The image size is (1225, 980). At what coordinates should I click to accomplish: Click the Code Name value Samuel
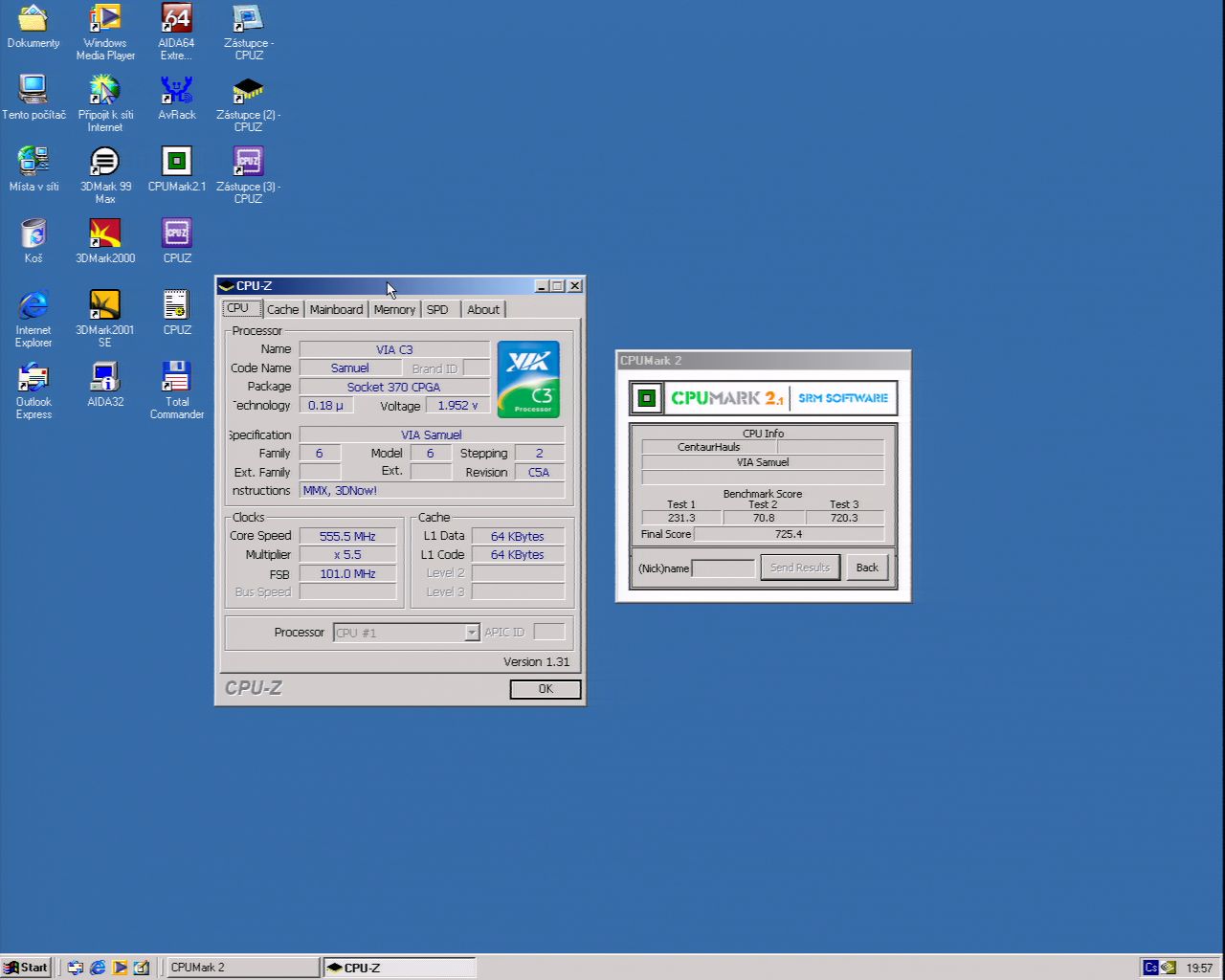pyautogui.click(x=350, y=368)
